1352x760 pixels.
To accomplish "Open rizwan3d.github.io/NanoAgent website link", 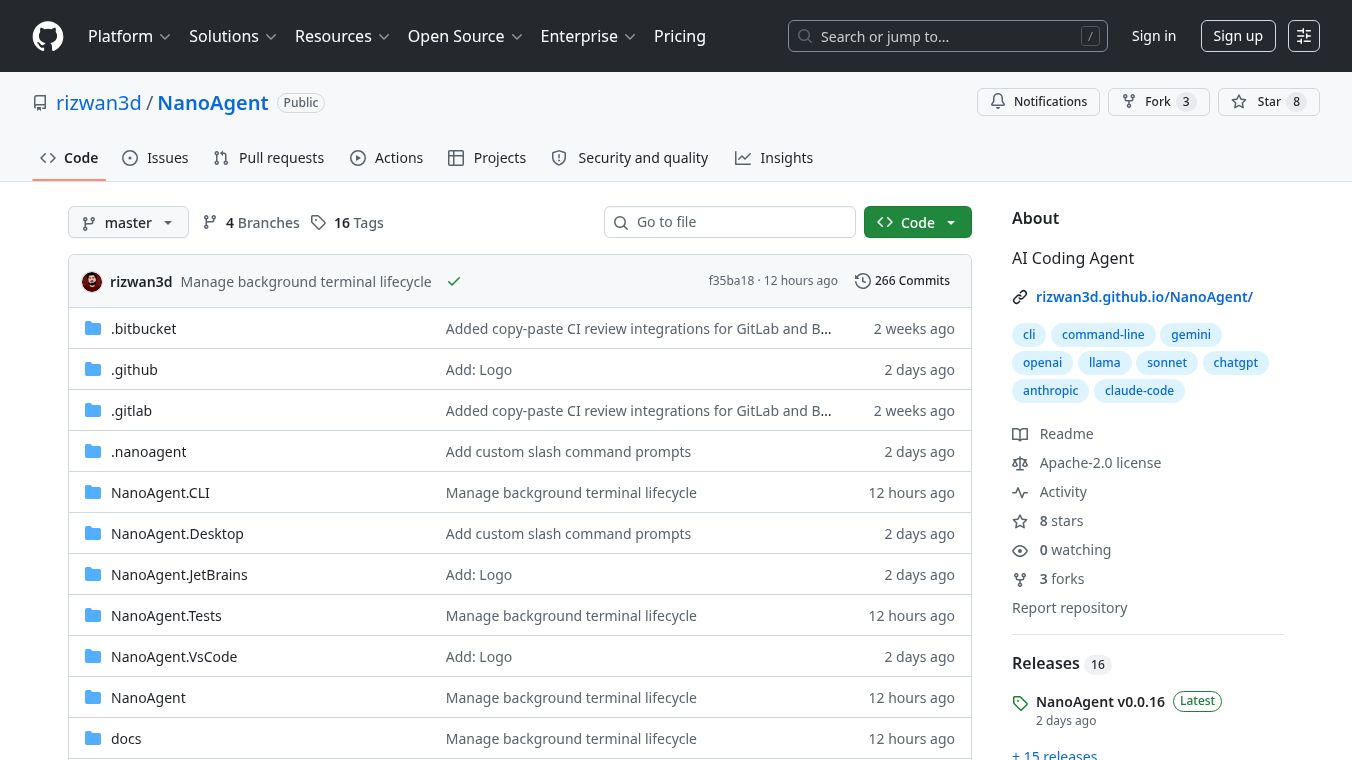I will [x=1144, y=297].
